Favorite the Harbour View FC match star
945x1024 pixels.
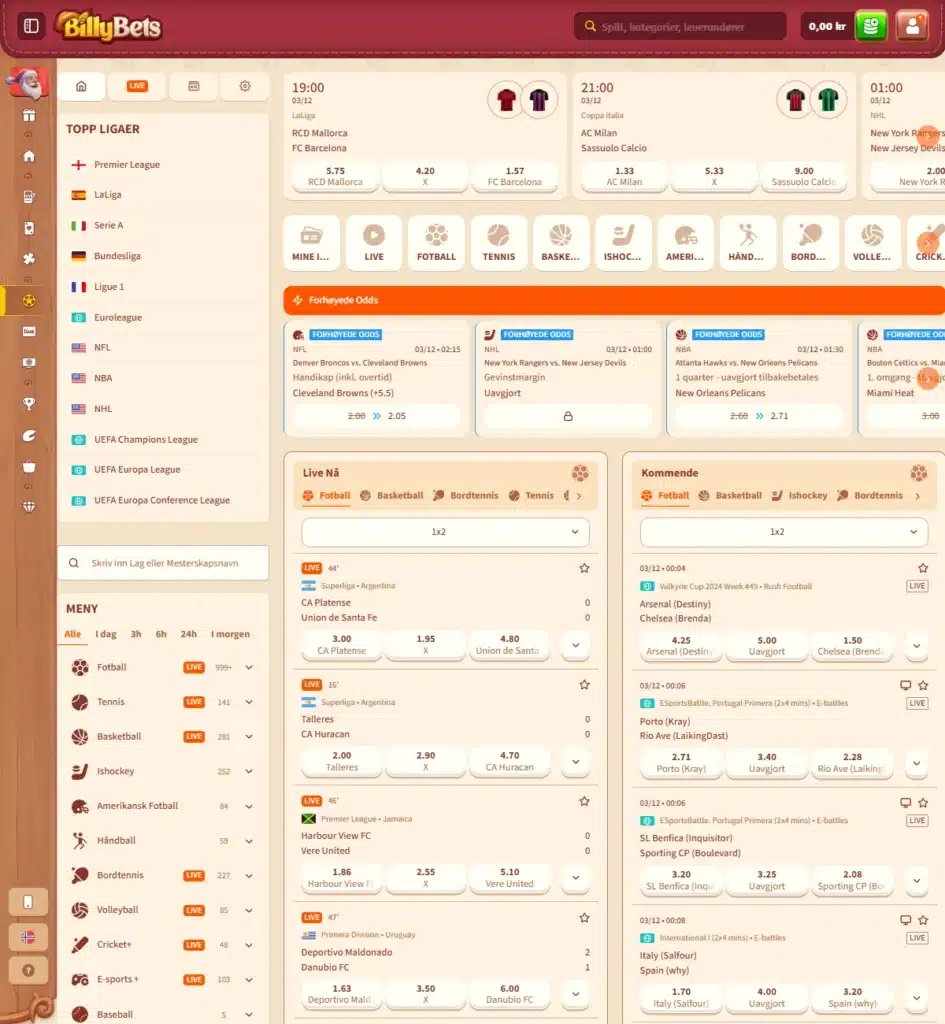point(585,801)
